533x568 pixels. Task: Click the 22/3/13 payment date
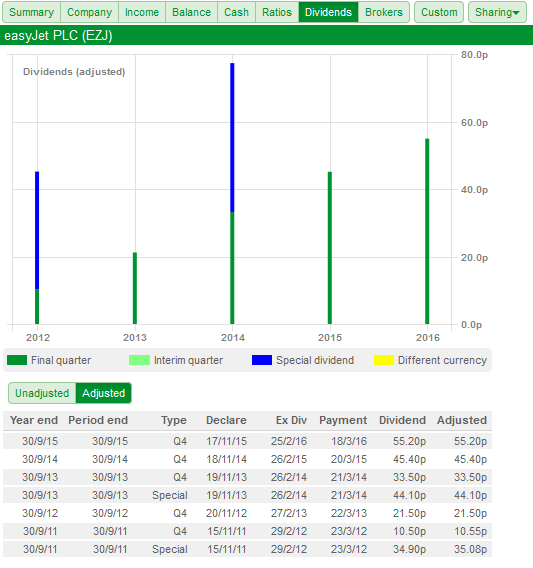(x=349, y=513)
